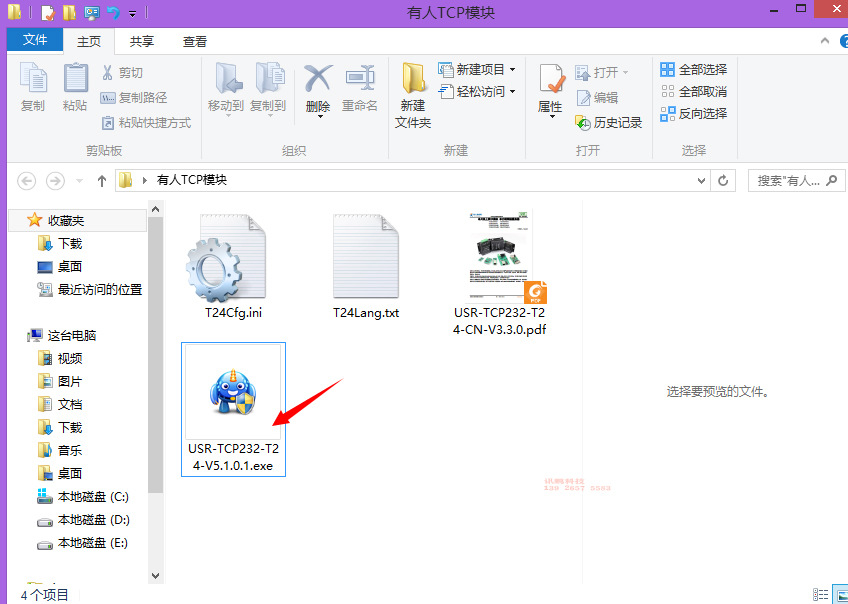Screen dimensions: 848x604
Task: Open the dropdown arrow under Delete (删除)
Action: click(319, 116)
